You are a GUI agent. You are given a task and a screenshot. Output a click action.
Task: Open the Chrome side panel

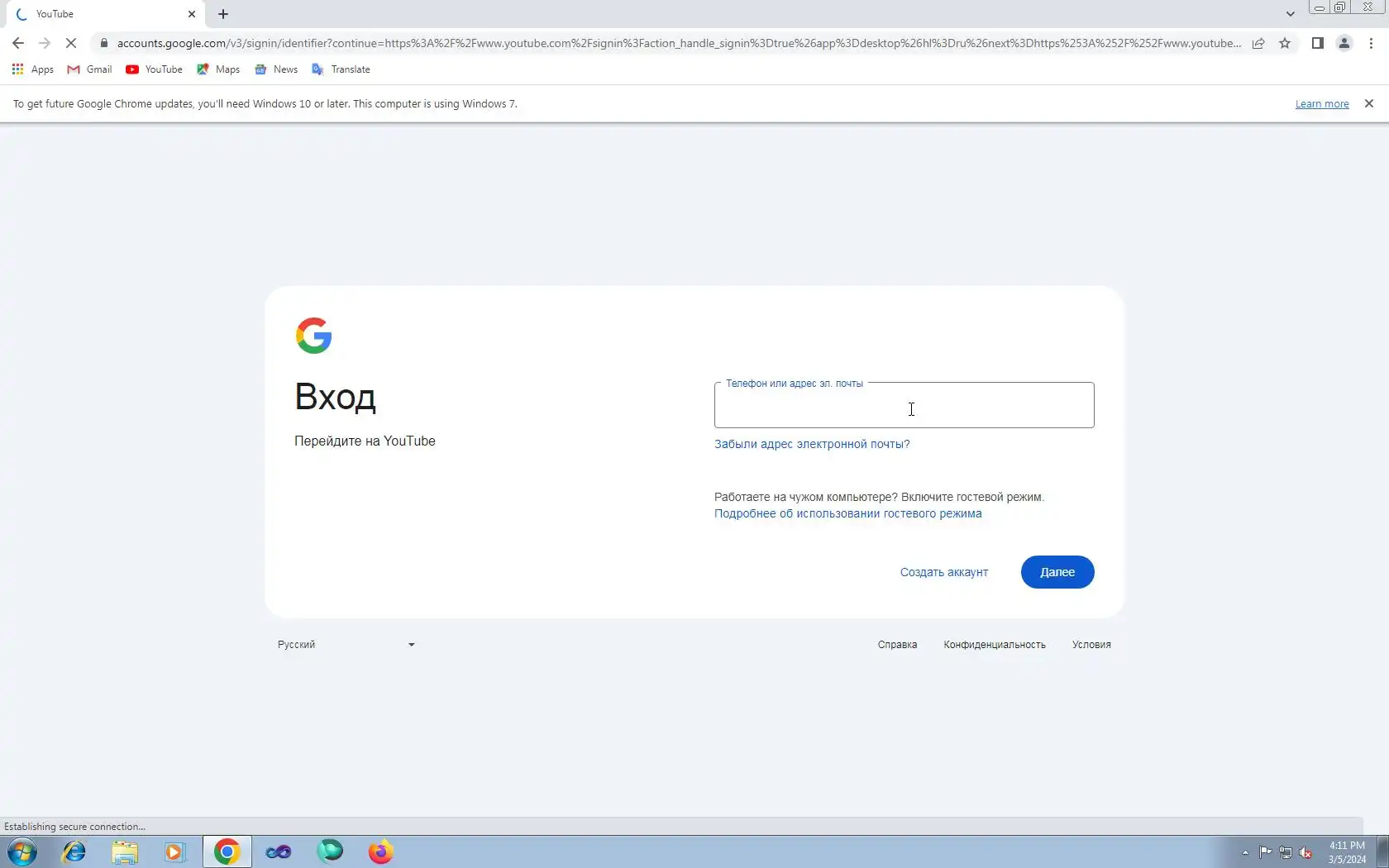(1318, 43)
